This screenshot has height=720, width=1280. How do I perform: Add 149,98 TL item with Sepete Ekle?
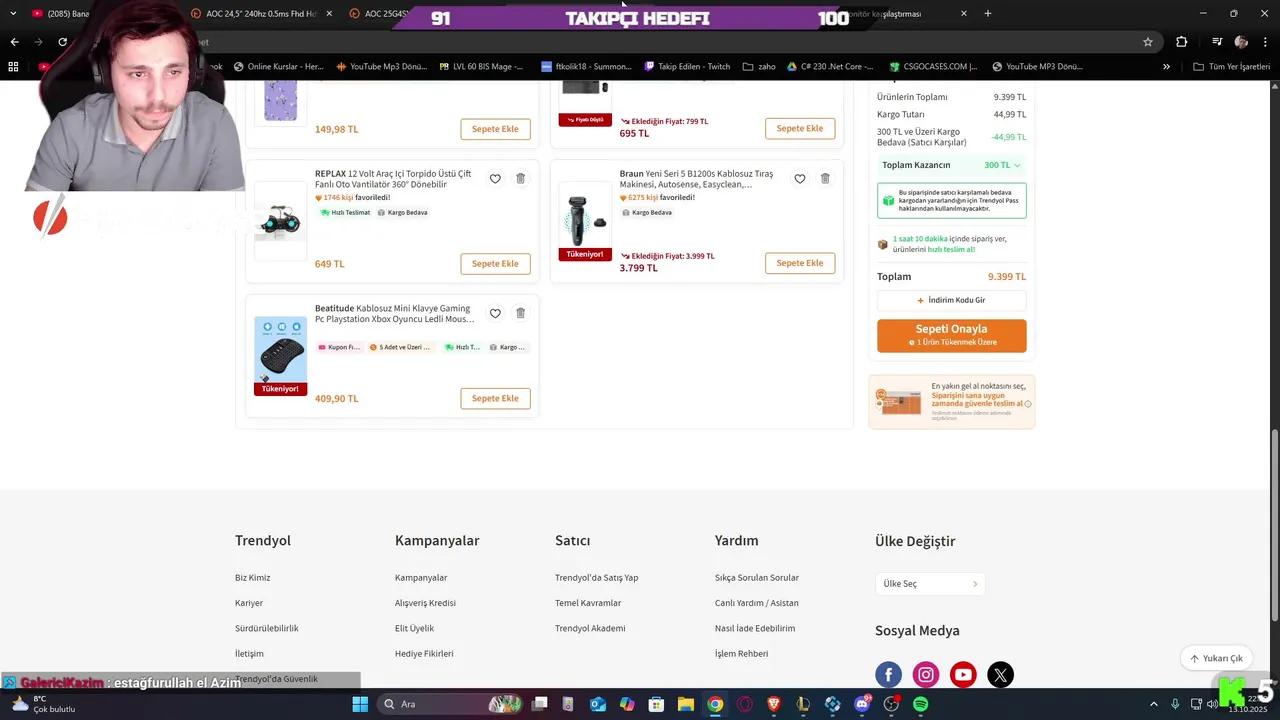point(495,129)
